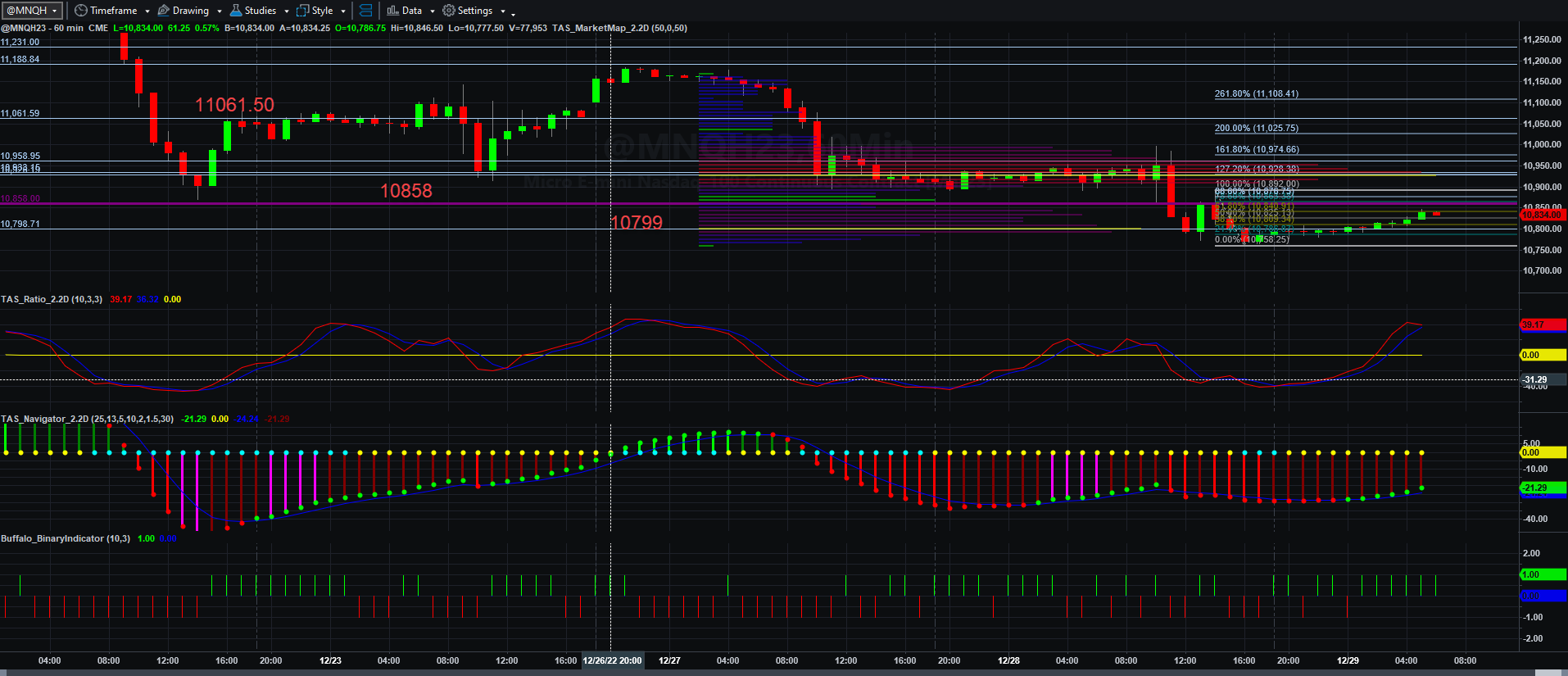Click the Settings gear icon
This screenshot has width=1568, height=676.
point(448,11)
